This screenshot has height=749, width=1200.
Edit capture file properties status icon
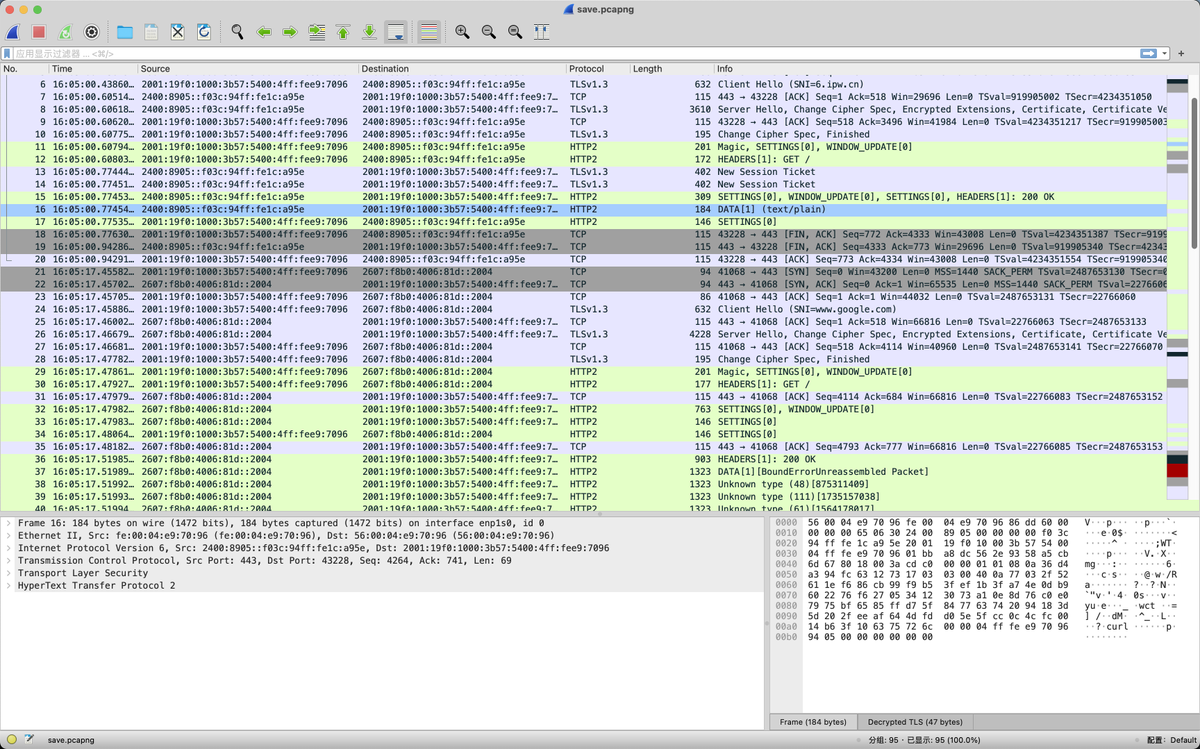(x=28, y=740)
